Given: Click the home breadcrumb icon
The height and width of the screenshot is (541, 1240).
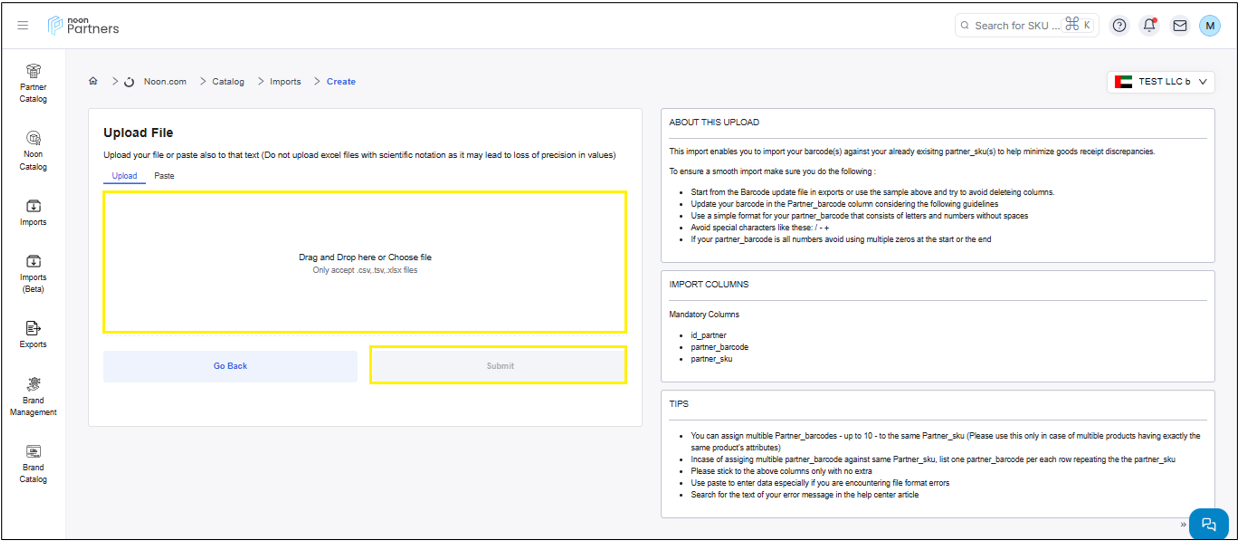Looking at the screenshot, I should point(93,81).
